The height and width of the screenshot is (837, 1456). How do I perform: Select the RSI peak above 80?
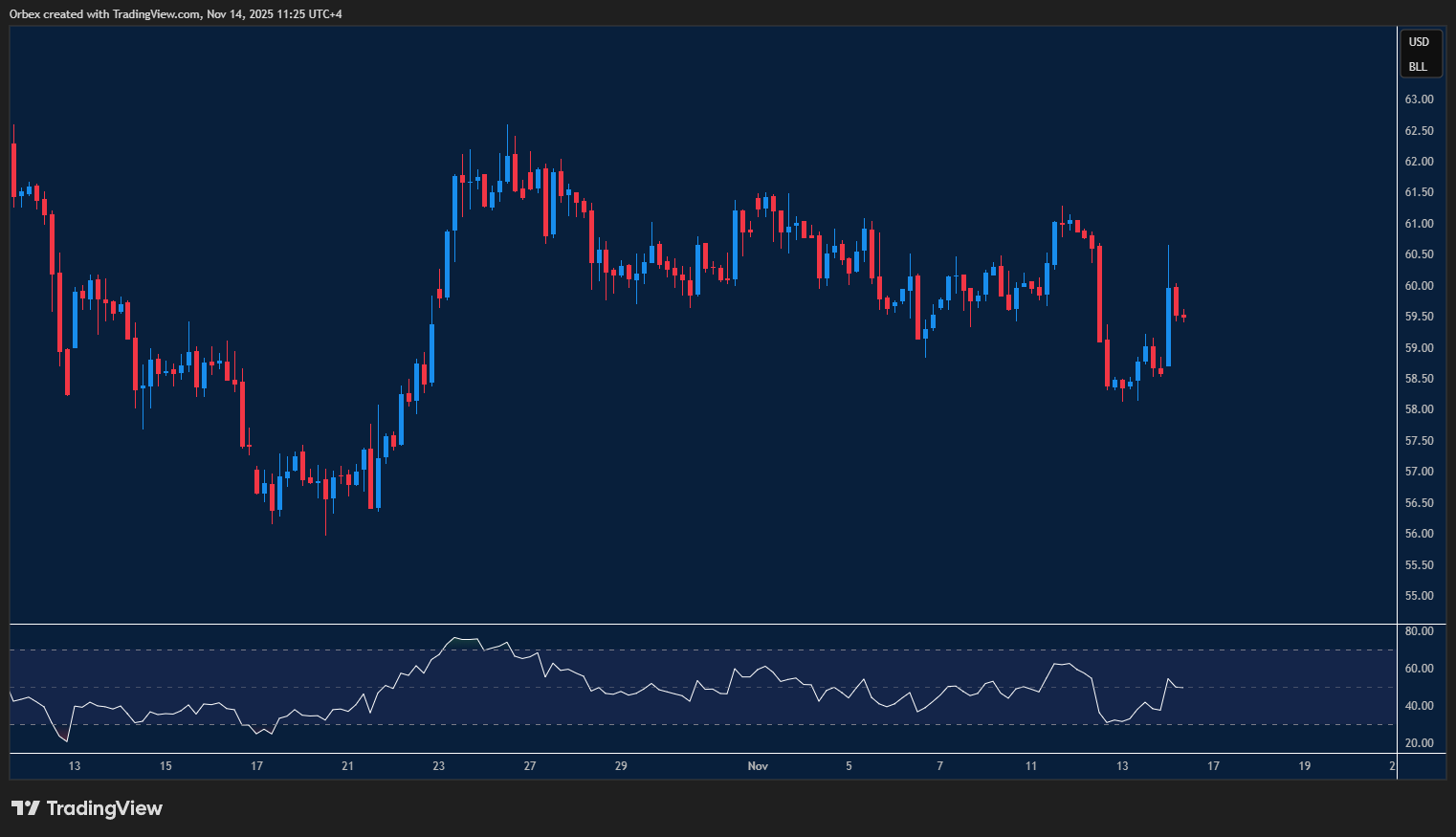pyautogui.click(x=456, y=636)
